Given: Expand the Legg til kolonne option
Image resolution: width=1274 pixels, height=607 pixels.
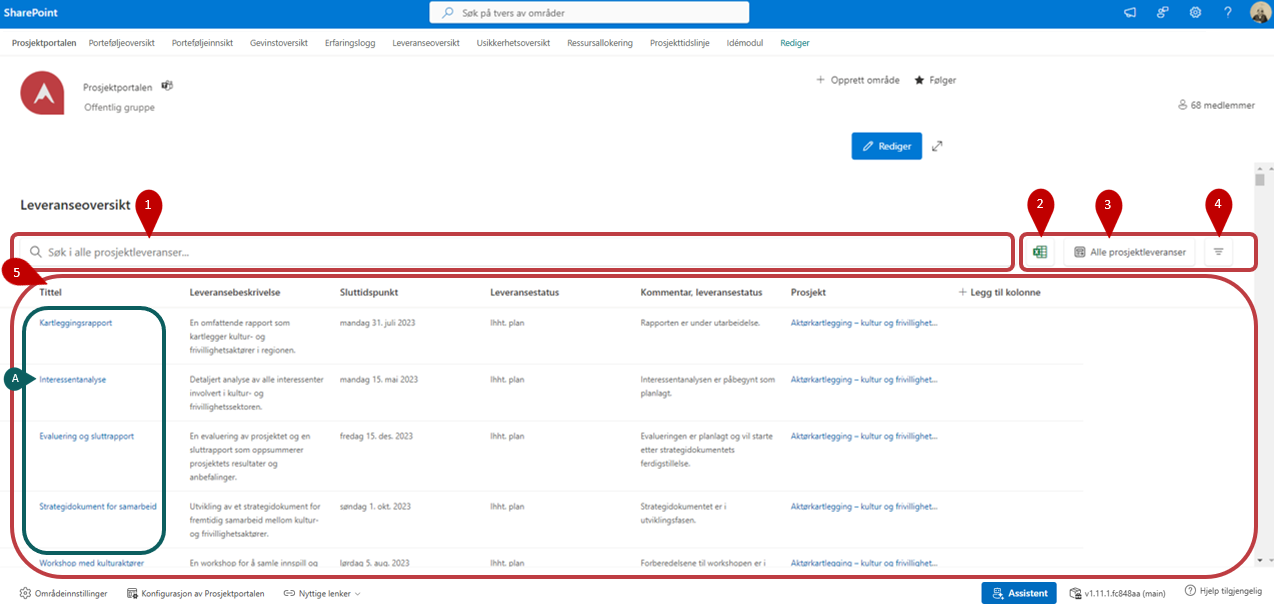Looking at the screenshot, I should pyautogui.click(x=999, y=292).
